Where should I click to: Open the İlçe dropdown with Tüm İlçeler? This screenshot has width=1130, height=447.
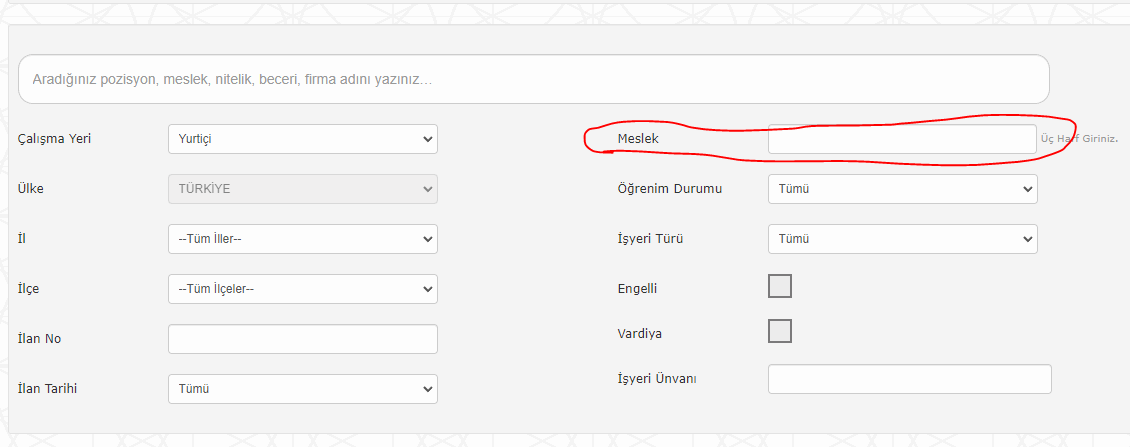(303, 289)
